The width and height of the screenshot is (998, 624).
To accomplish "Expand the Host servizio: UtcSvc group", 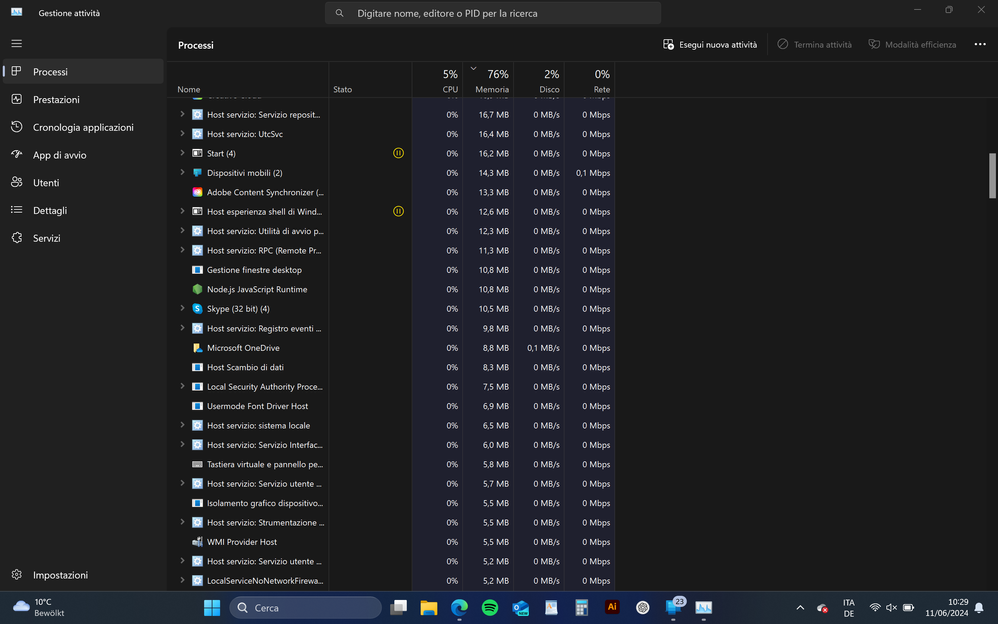I will tap(182, 134).
